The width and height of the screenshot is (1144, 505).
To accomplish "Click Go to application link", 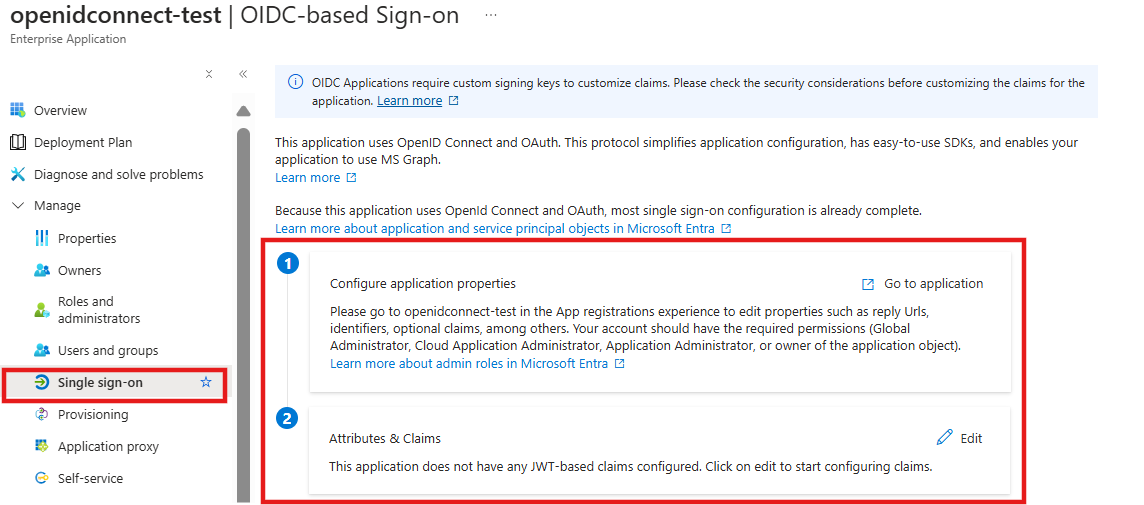I will [923, 284].
